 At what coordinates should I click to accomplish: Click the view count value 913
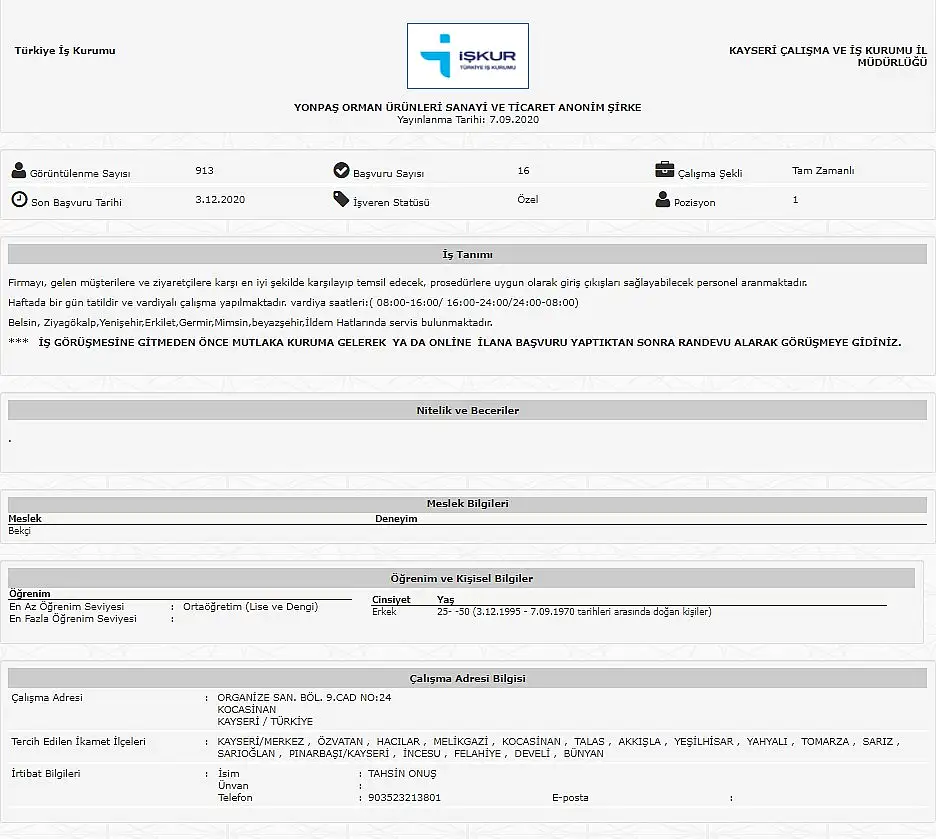(204, 171)
